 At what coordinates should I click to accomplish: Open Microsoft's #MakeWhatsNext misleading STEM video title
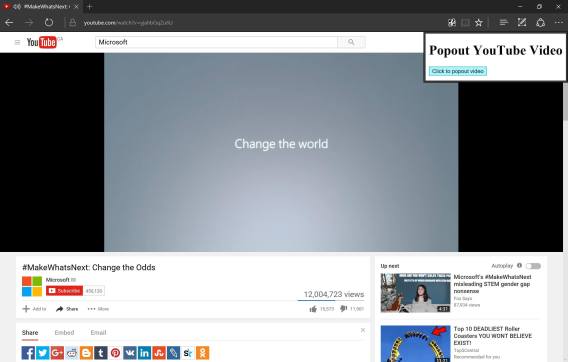(x=492, y=284)
